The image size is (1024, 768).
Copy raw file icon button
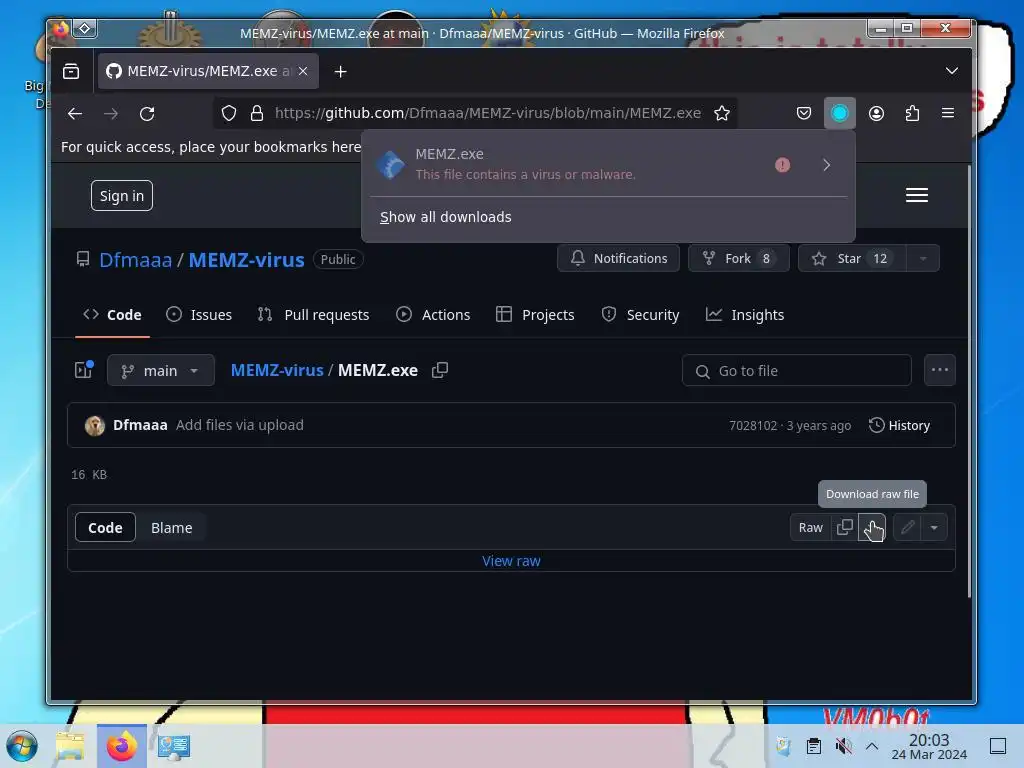click(844, 527)
